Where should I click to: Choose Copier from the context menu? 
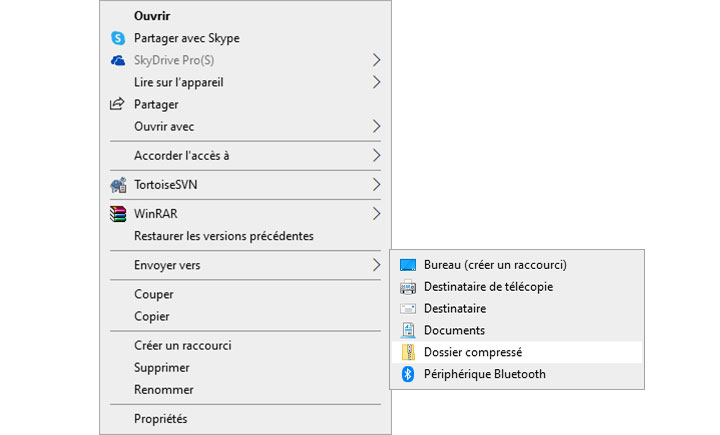point(152,316)
